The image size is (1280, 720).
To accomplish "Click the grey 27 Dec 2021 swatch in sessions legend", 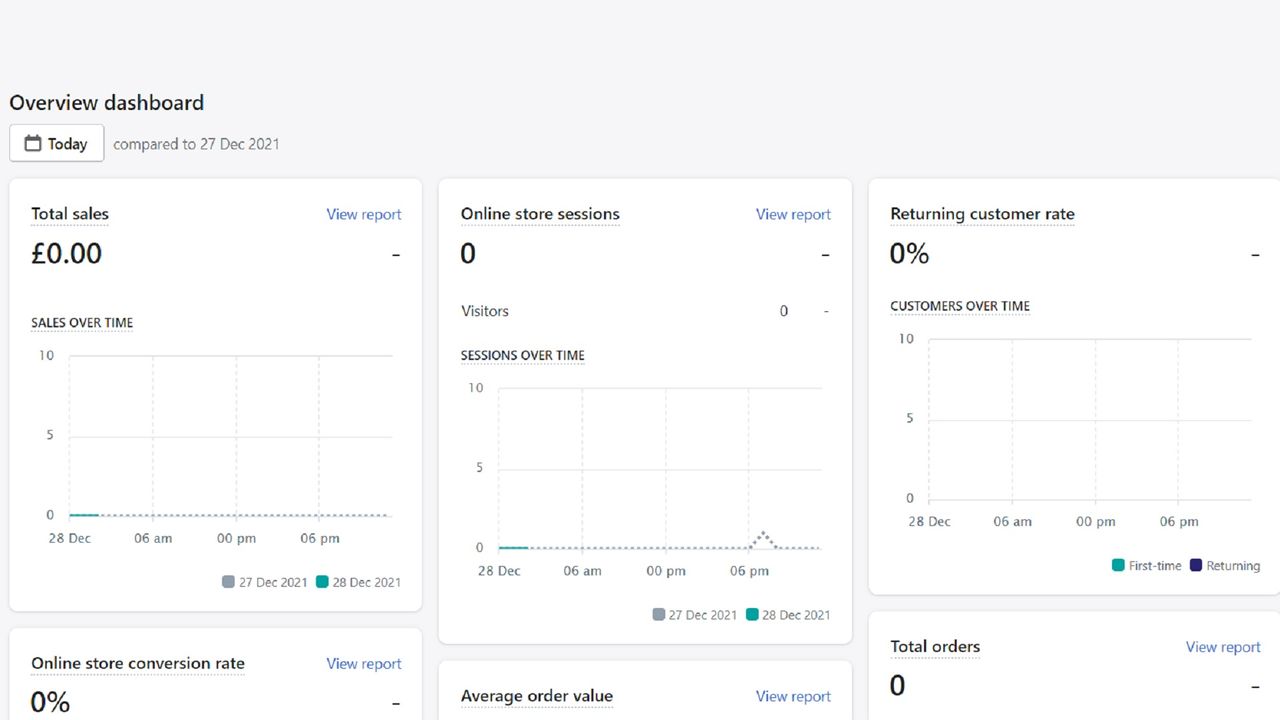I will coord(658,615).
